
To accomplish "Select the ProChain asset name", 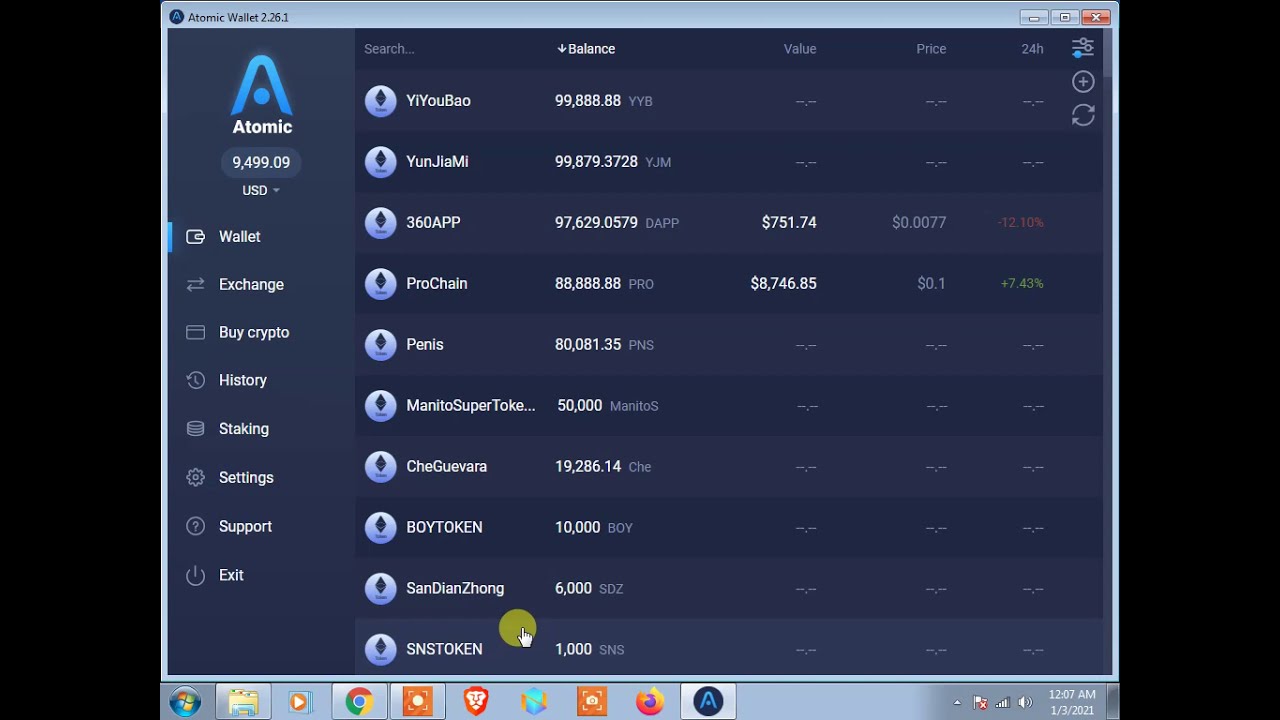I will tap(437, 284).
